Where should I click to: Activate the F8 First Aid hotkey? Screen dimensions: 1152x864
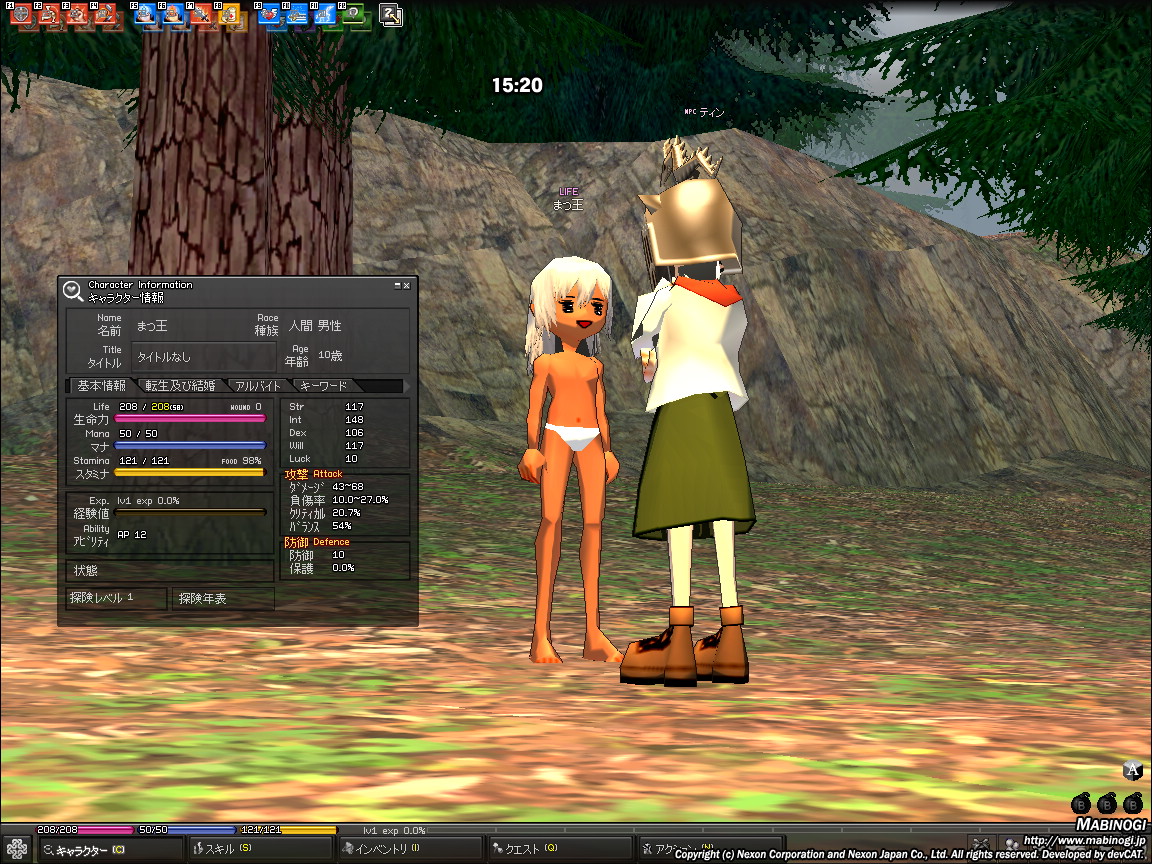pyautogui.click(x=231, y=15)
